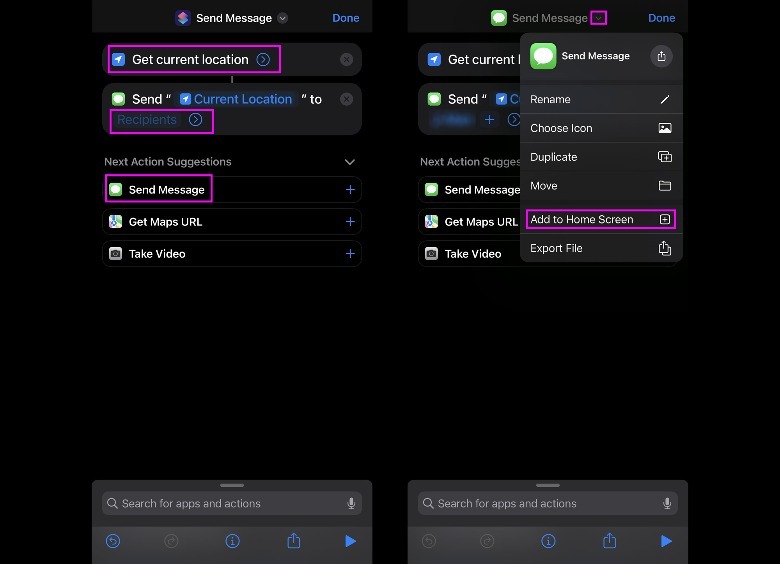Select the Take Video suggestion in right screen
The image size is (780, 564).
point(469,254)
